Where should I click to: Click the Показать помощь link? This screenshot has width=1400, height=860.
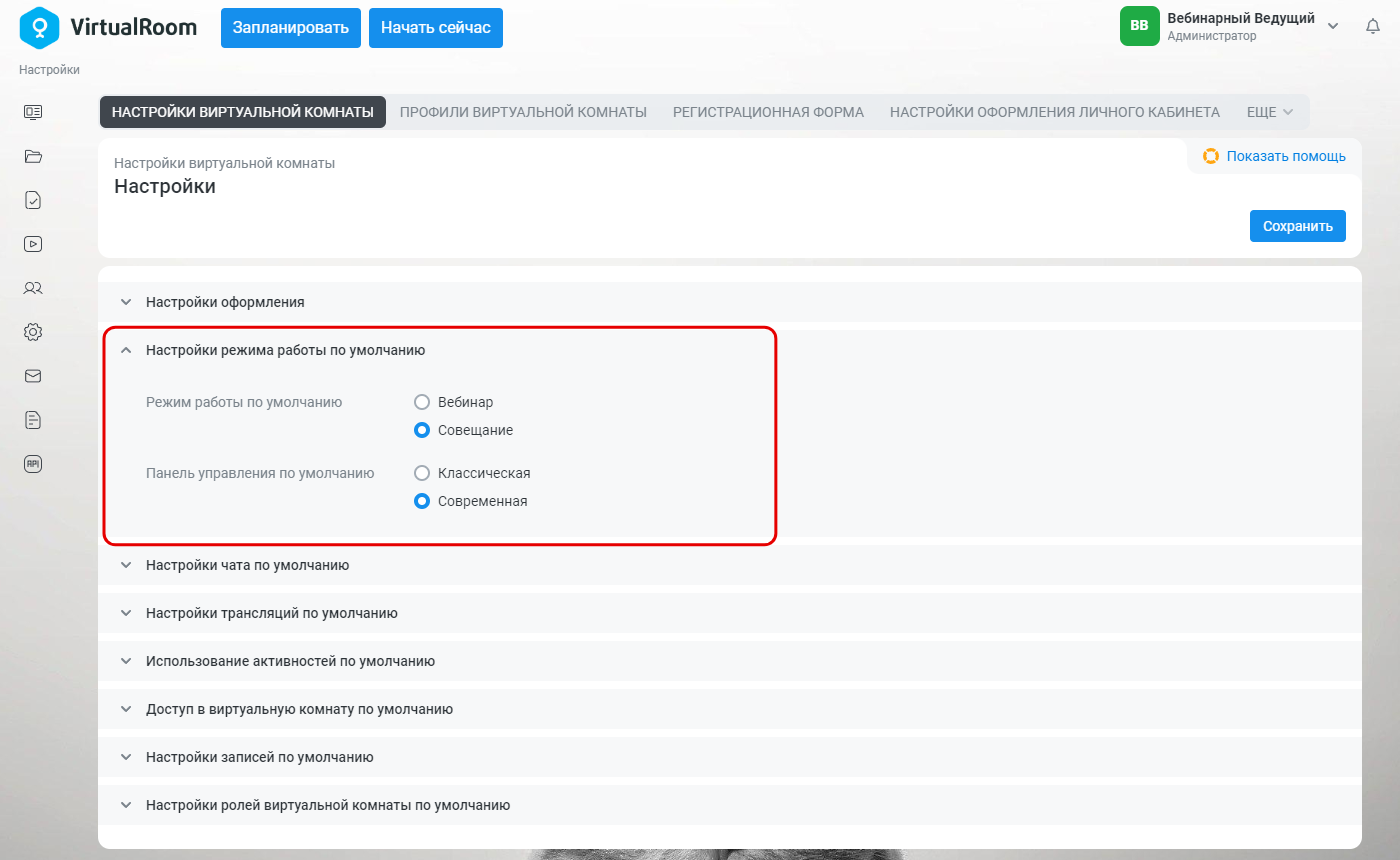(x=1286, y=156)
